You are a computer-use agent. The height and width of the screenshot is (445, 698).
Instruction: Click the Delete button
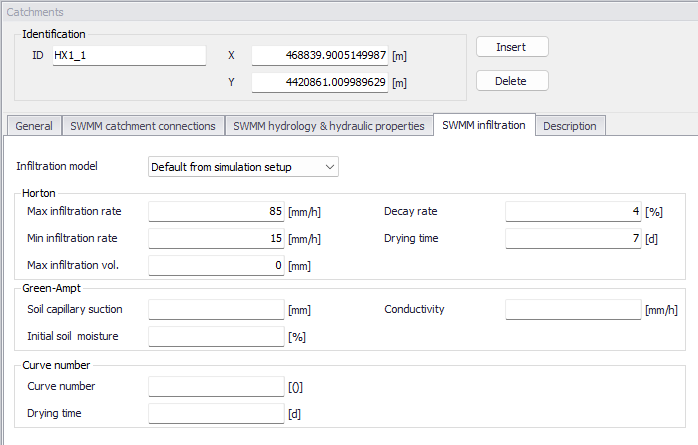(x=512, y=81)
